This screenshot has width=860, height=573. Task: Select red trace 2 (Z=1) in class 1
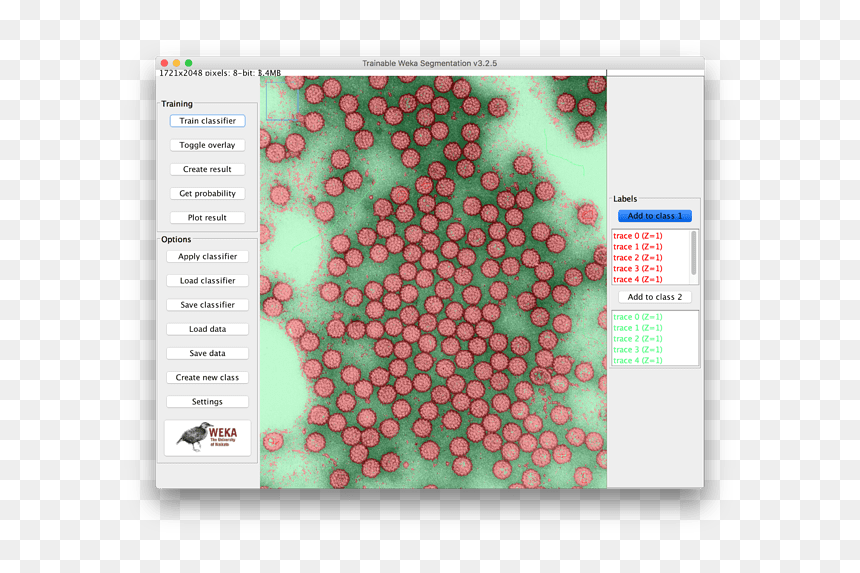click(638, 258)
